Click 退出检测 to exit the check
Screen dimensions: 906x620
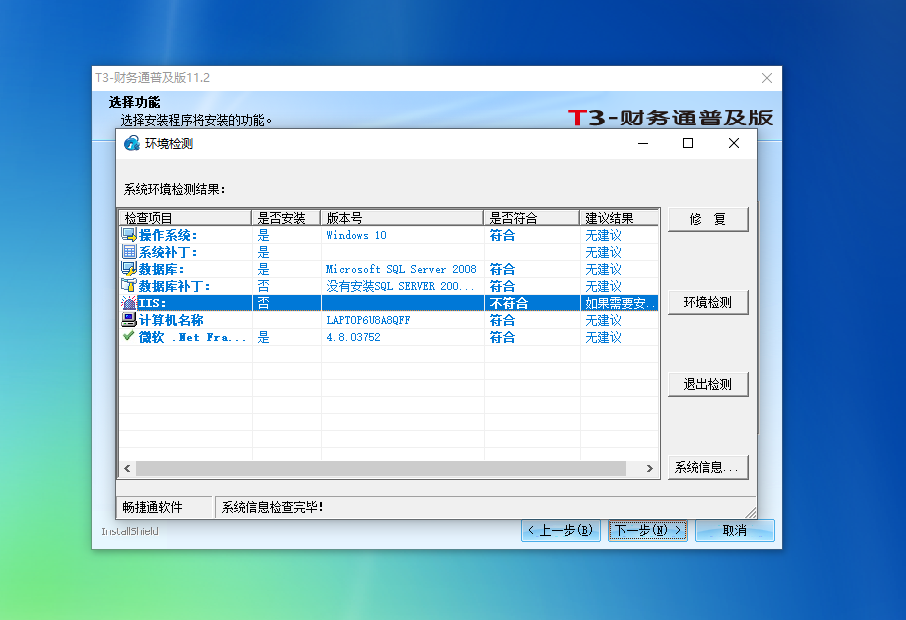pos(708,384)
